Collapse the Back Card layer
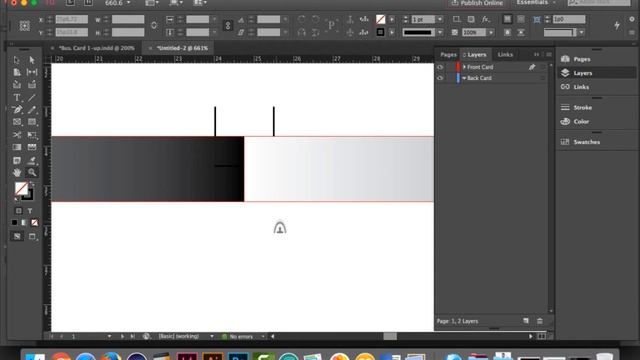This screenshot has width=640, height=360. pyautogui.click(x=464, y=78)
